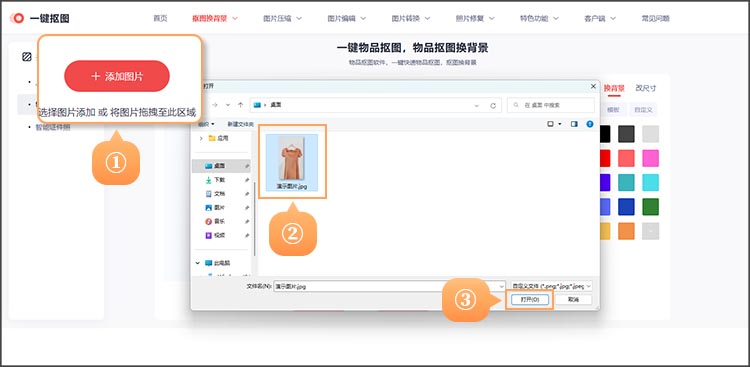Screen dimensions: 750x367
Task: Expand the address bar history dropdown
Action: (476, 105)
